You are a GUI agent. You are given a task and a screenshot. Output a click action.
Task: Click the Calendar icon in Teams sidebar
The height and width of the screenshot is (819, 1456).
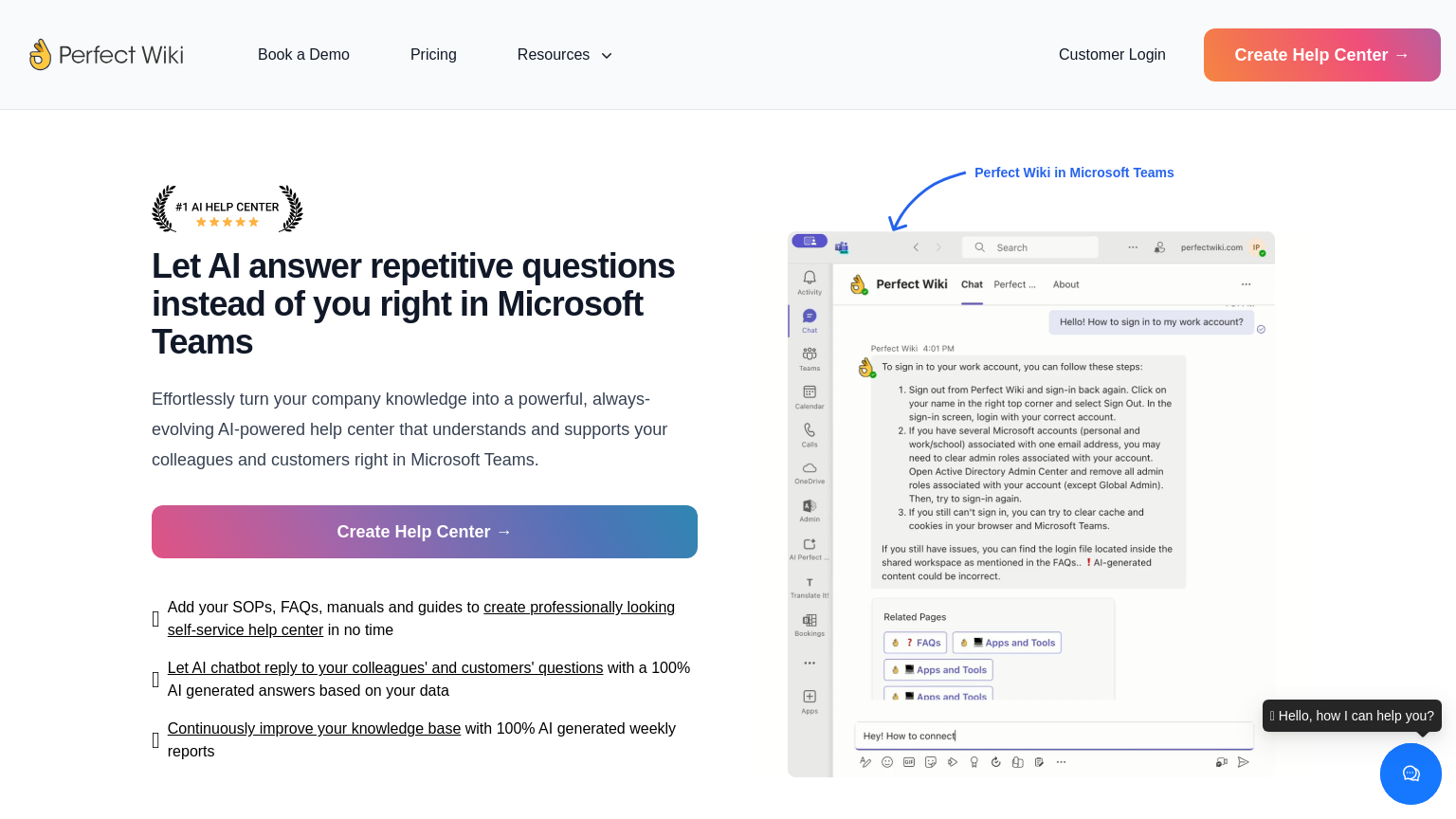click(810, 392)
